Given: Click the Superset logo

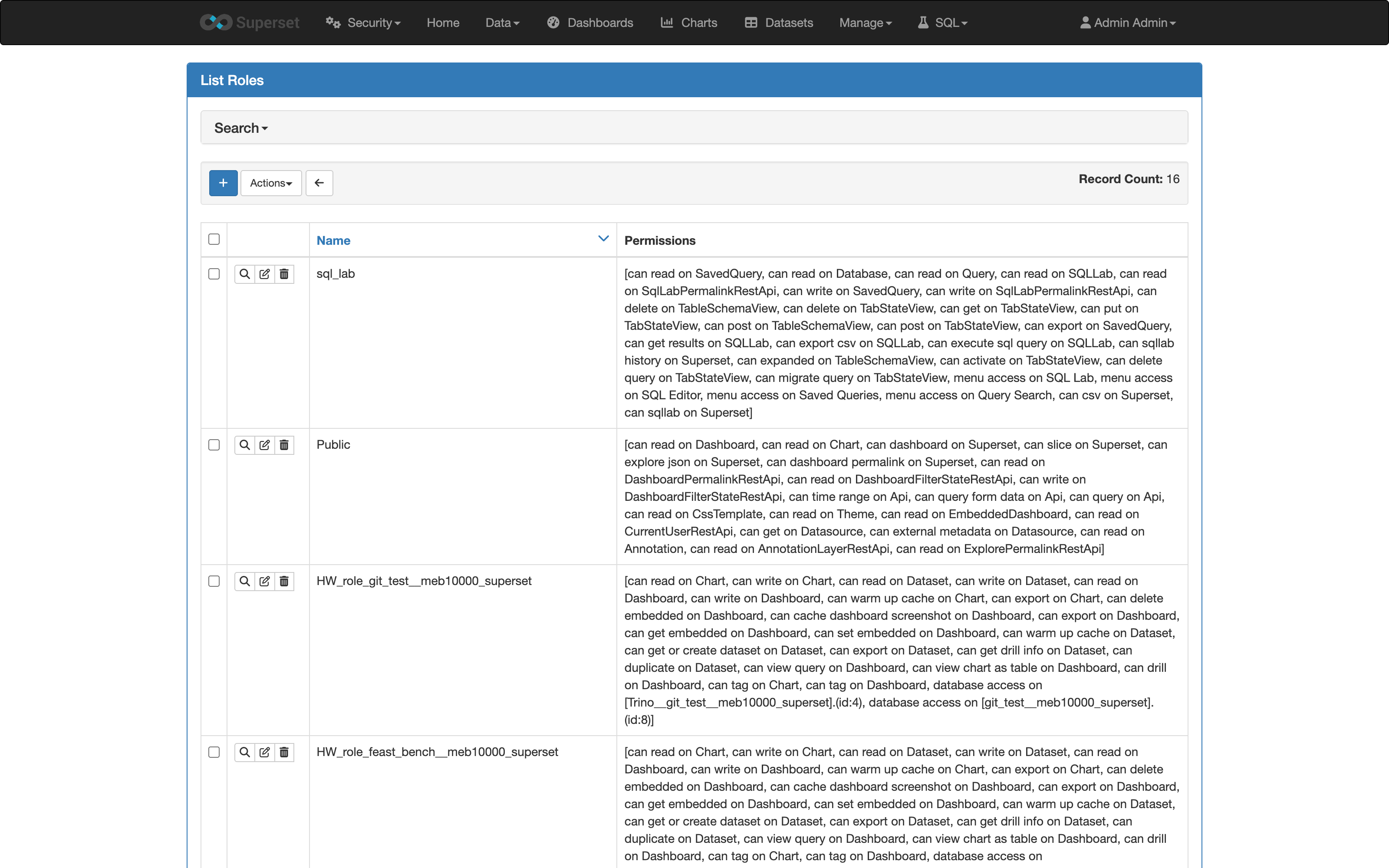Looking at the screenshot, I should [x=250, y=23].
